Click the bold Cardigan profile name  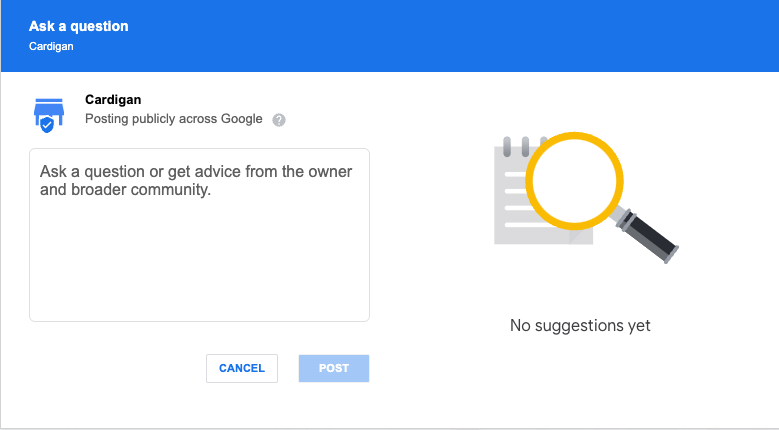(x=113, y=100)
